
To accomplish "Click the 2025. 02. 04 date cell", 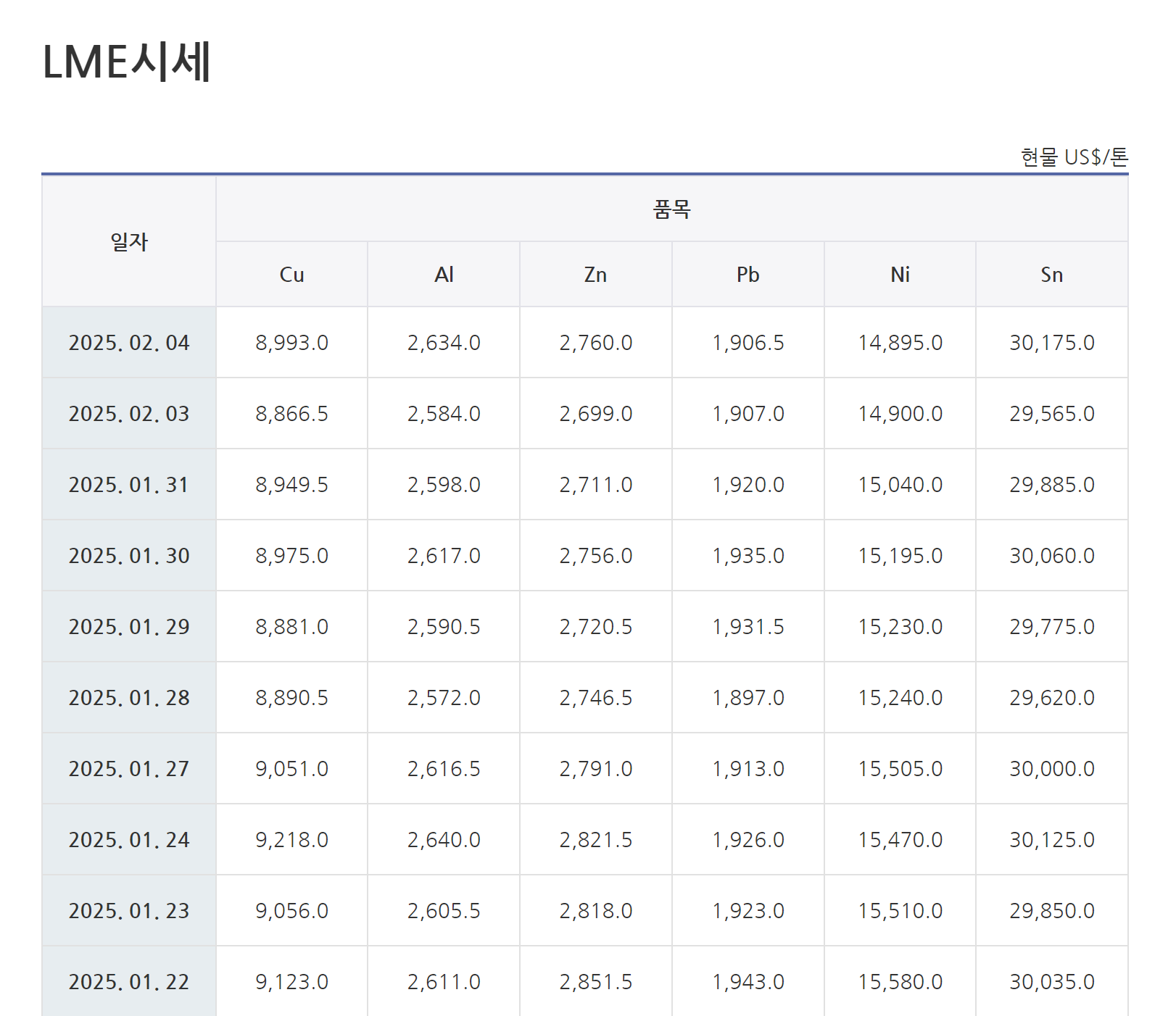I will point(129,343).
